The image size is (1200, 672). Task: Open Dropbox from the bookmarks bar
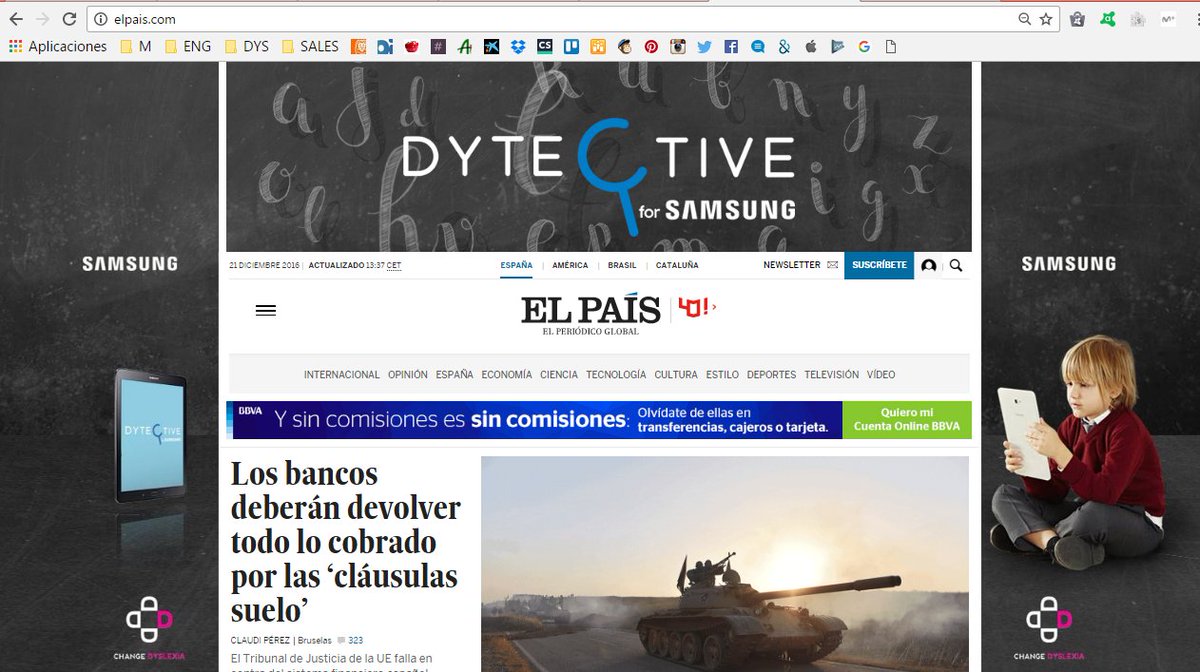click(x=516, y=46)
